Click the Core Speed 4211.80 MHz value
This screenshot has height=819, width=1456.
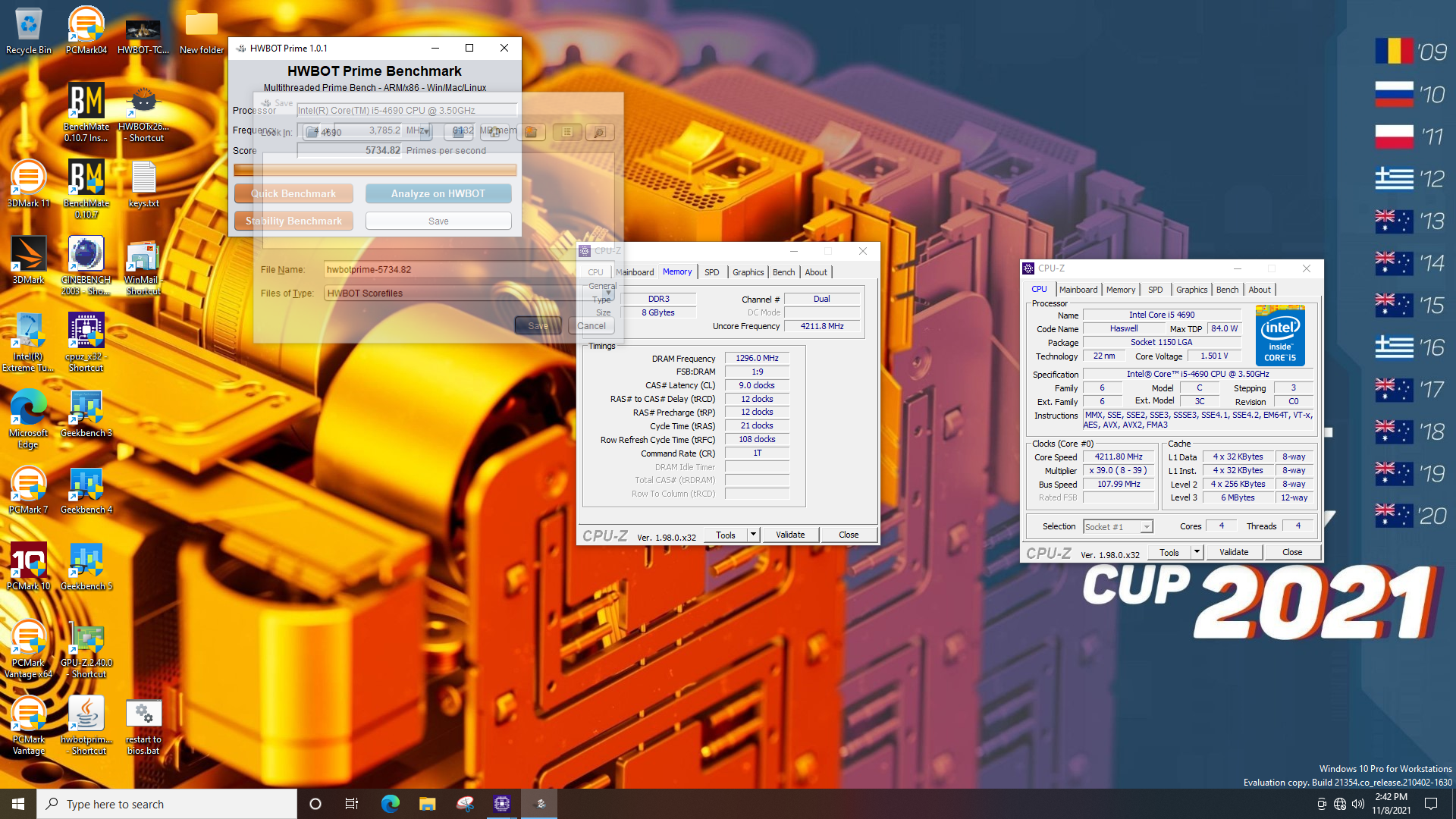point(1119,457)
